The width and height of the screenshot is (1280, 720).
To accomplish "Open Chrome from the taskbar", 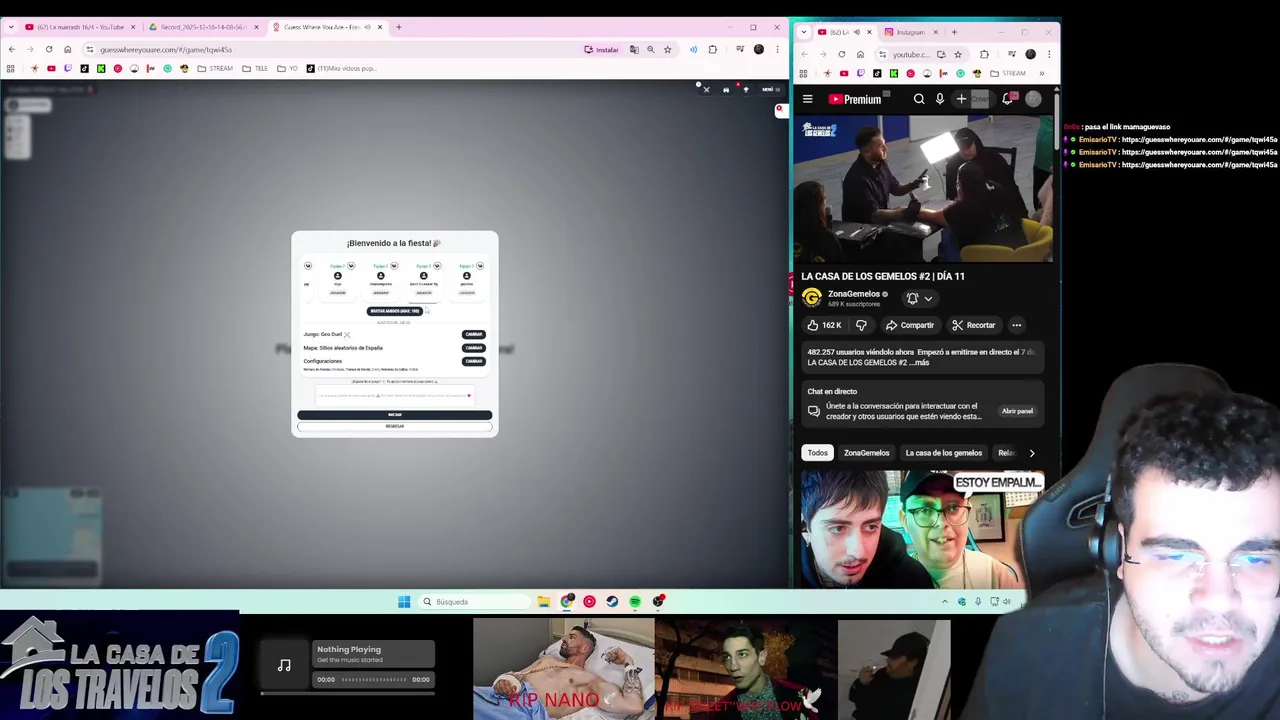I will 567,602.
